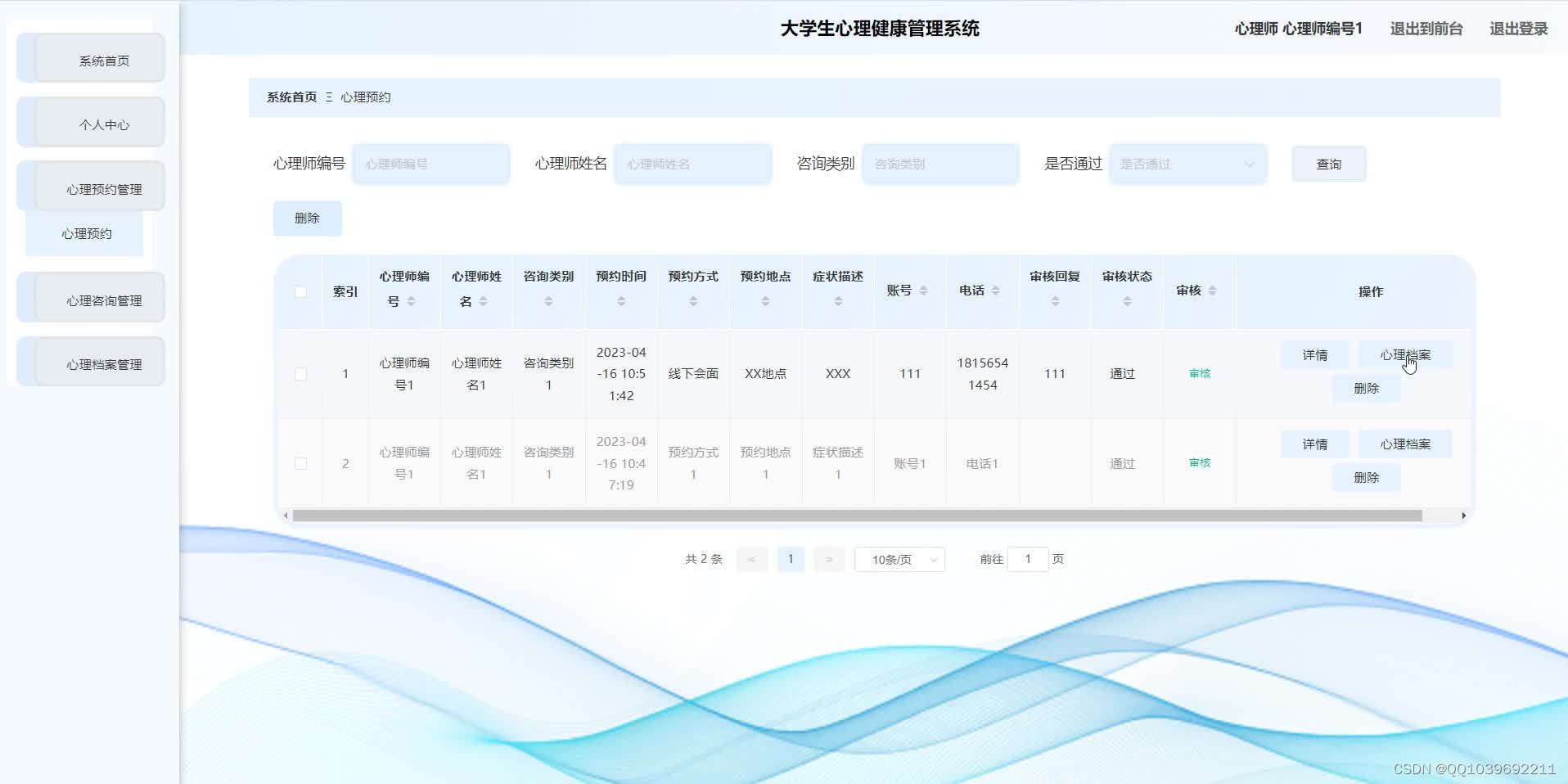
Task: Click 心理师 心理师编号1 user label
Action: pos(1298,29)
